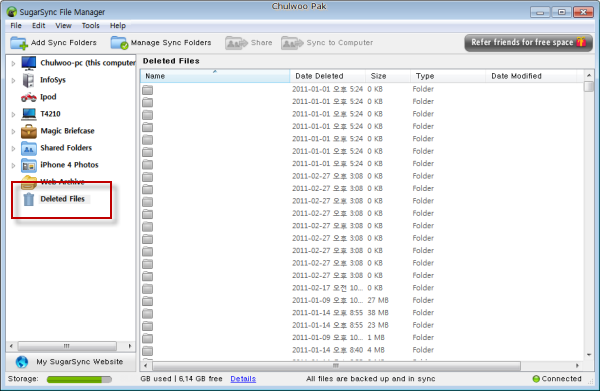Viewport: 600px width, 391px height.
Task: Expand the Chulwoo-pc tree node
Action: point(13,64)
